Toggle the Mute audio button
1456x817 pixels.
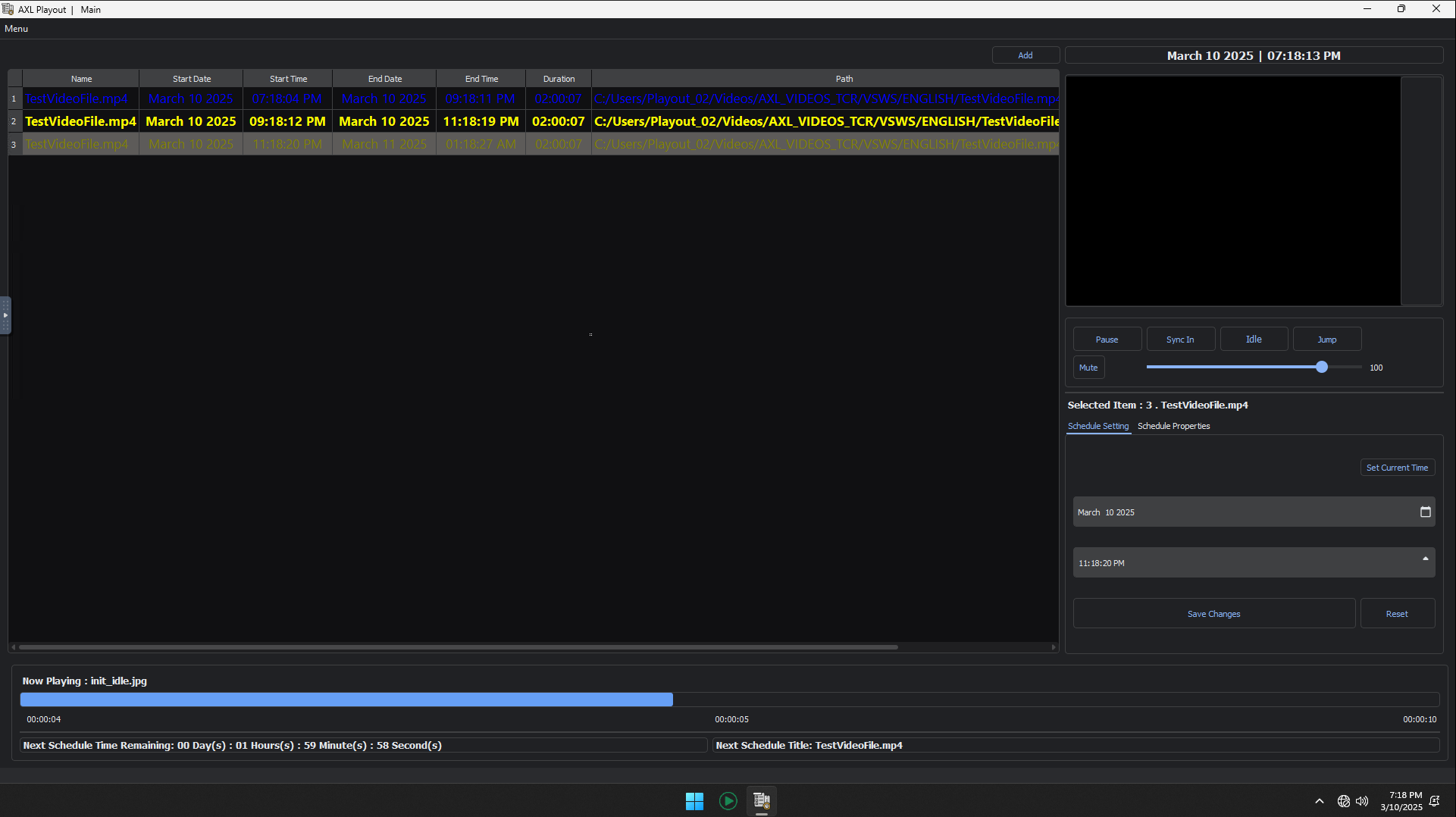tap(1088, 368)
